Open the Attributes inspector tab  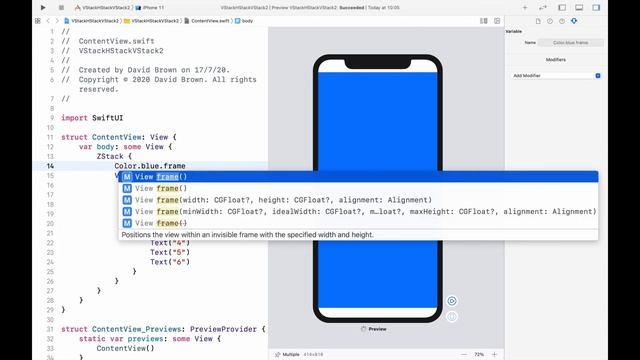coord(574,21)
